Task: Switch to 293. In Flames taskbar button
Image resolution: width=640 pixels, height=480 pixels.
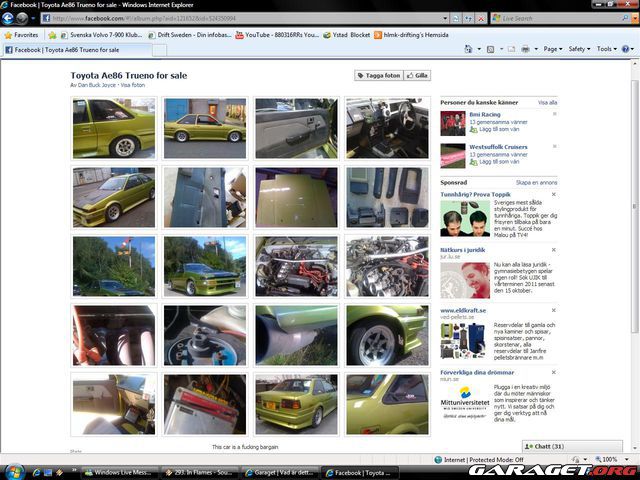Action: 199,473
